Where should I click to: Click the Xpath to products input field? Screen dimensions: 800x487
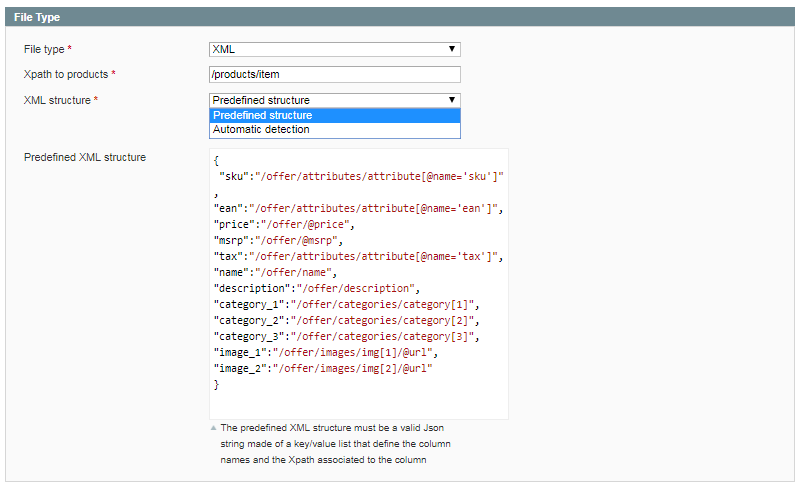(335, 74)
